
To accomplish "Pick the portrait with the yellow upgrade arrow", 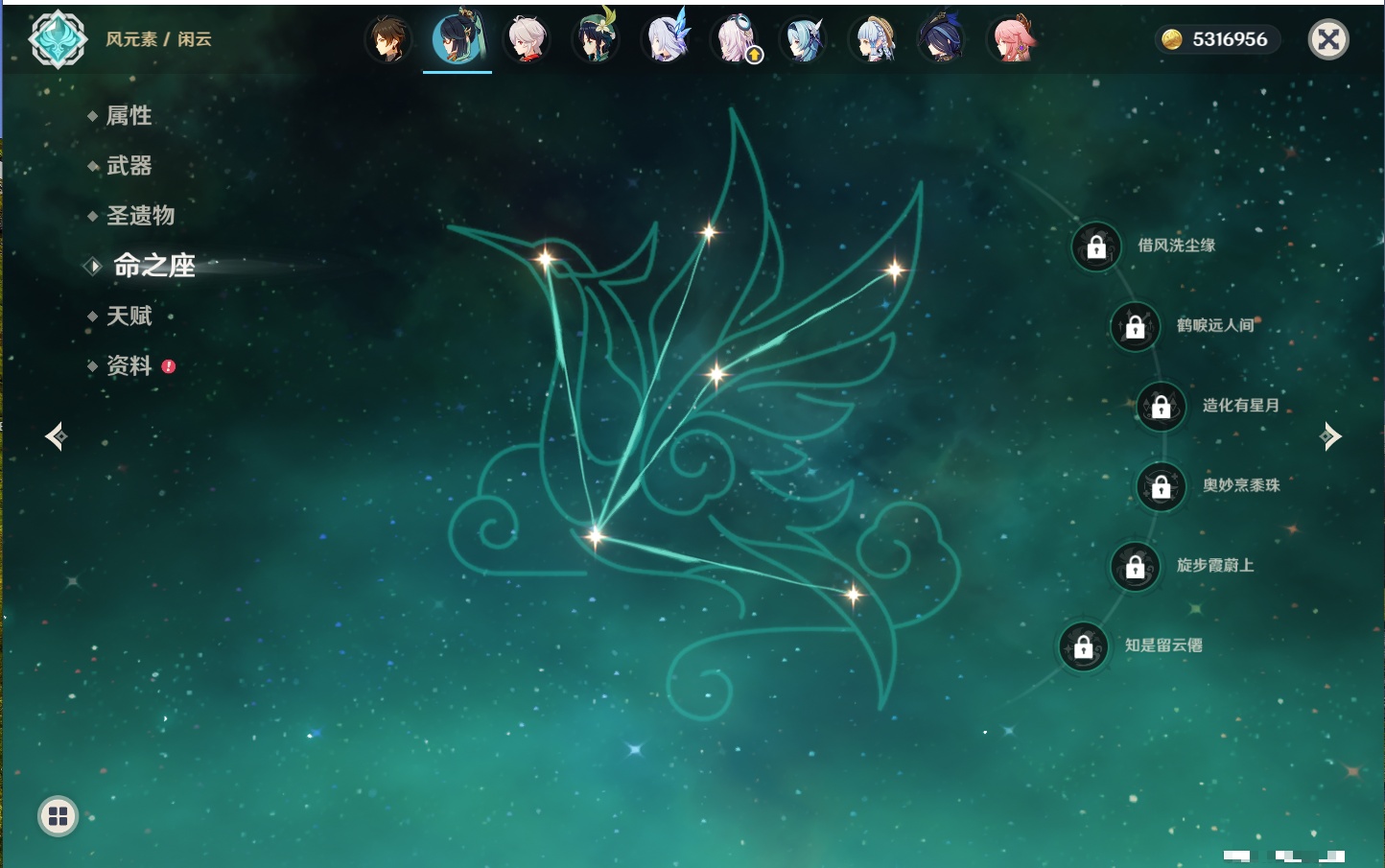I will tap(735, 40).
